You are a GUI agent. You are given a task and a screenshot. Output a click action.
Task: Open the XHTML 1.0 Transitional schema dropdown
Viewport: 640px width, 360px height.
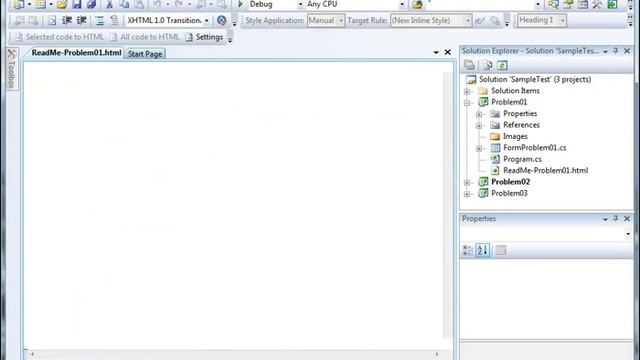pos(207,20)
